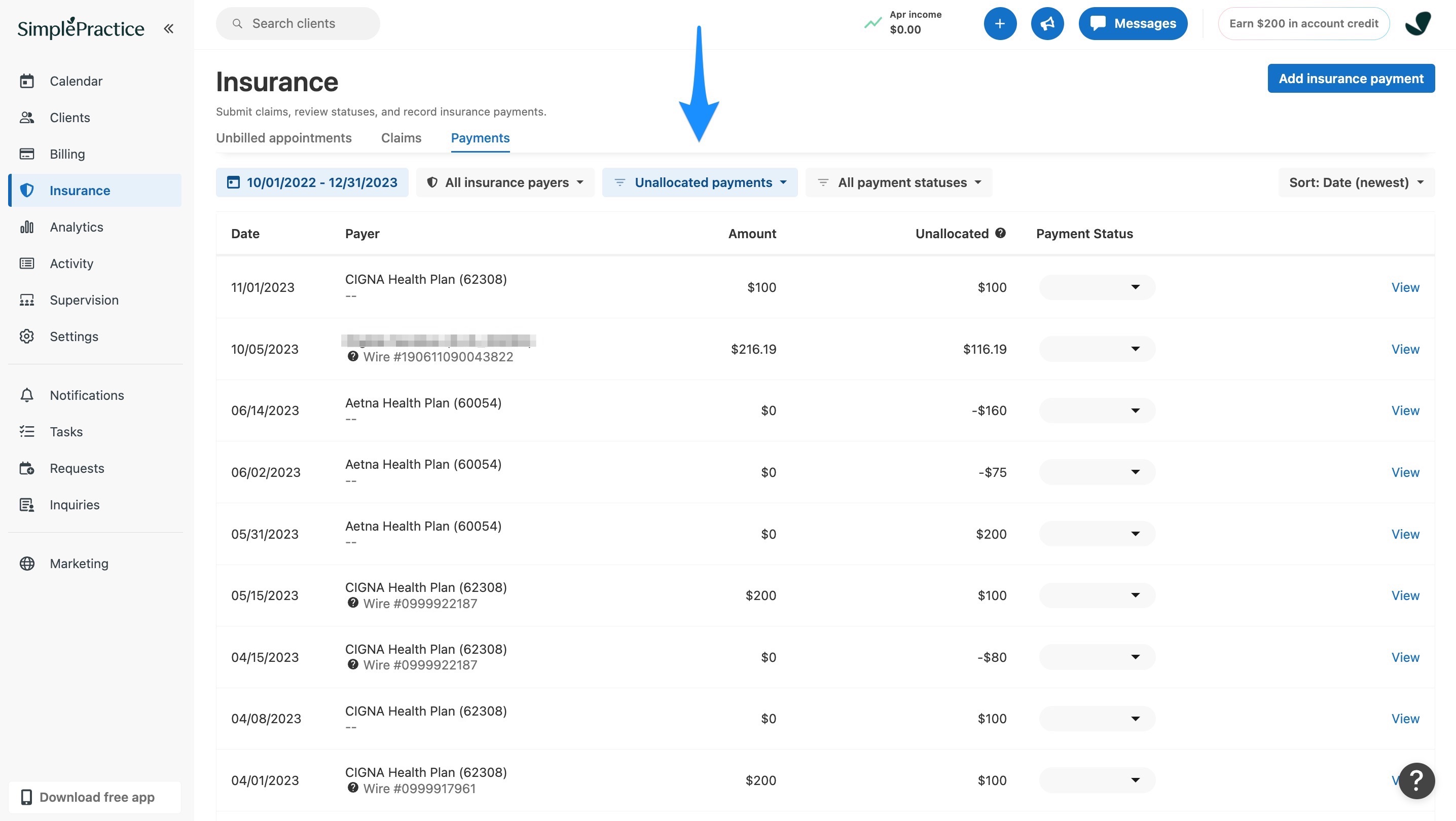1456x821 pixels.
Task: Go to Clients in the sidebar
Action: [95, 118]
